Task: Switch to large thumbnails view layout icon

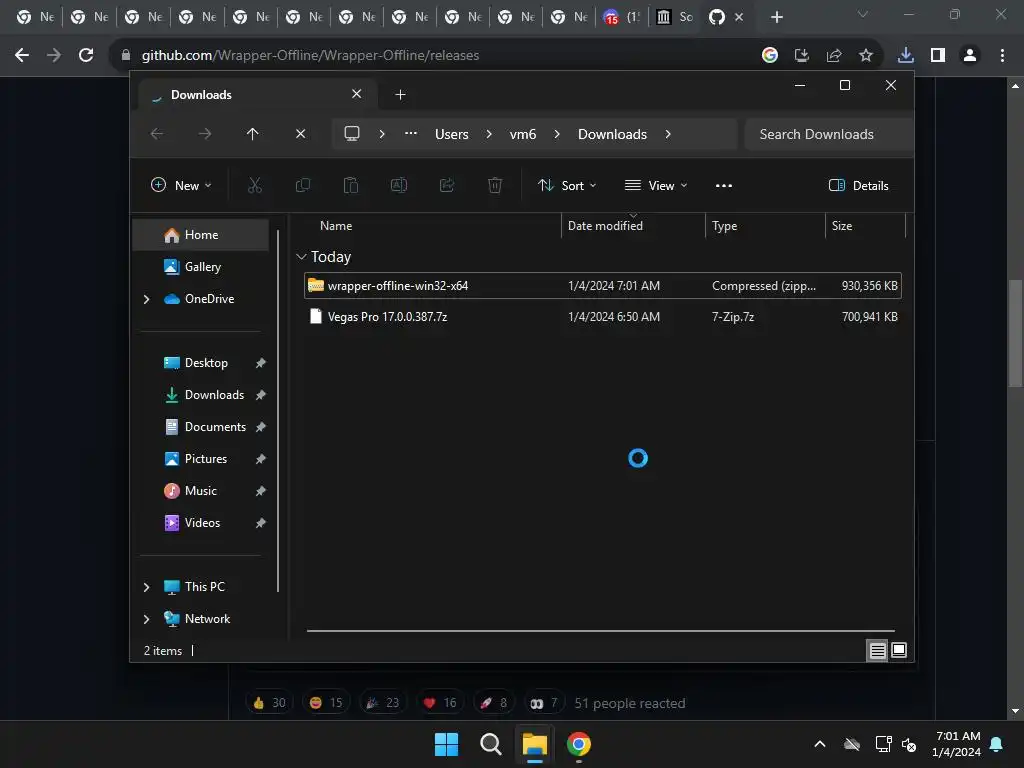Action: [899, 650]
